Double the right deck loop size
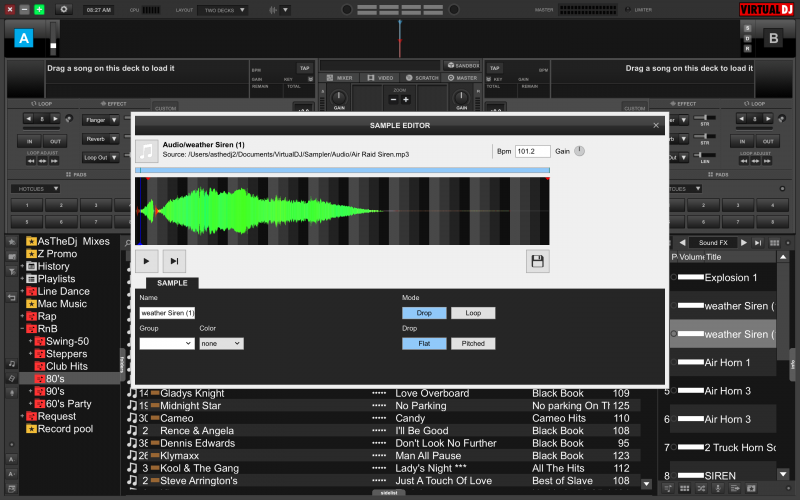The height and width of the screenshot is (500, 800). pos(768,119)
